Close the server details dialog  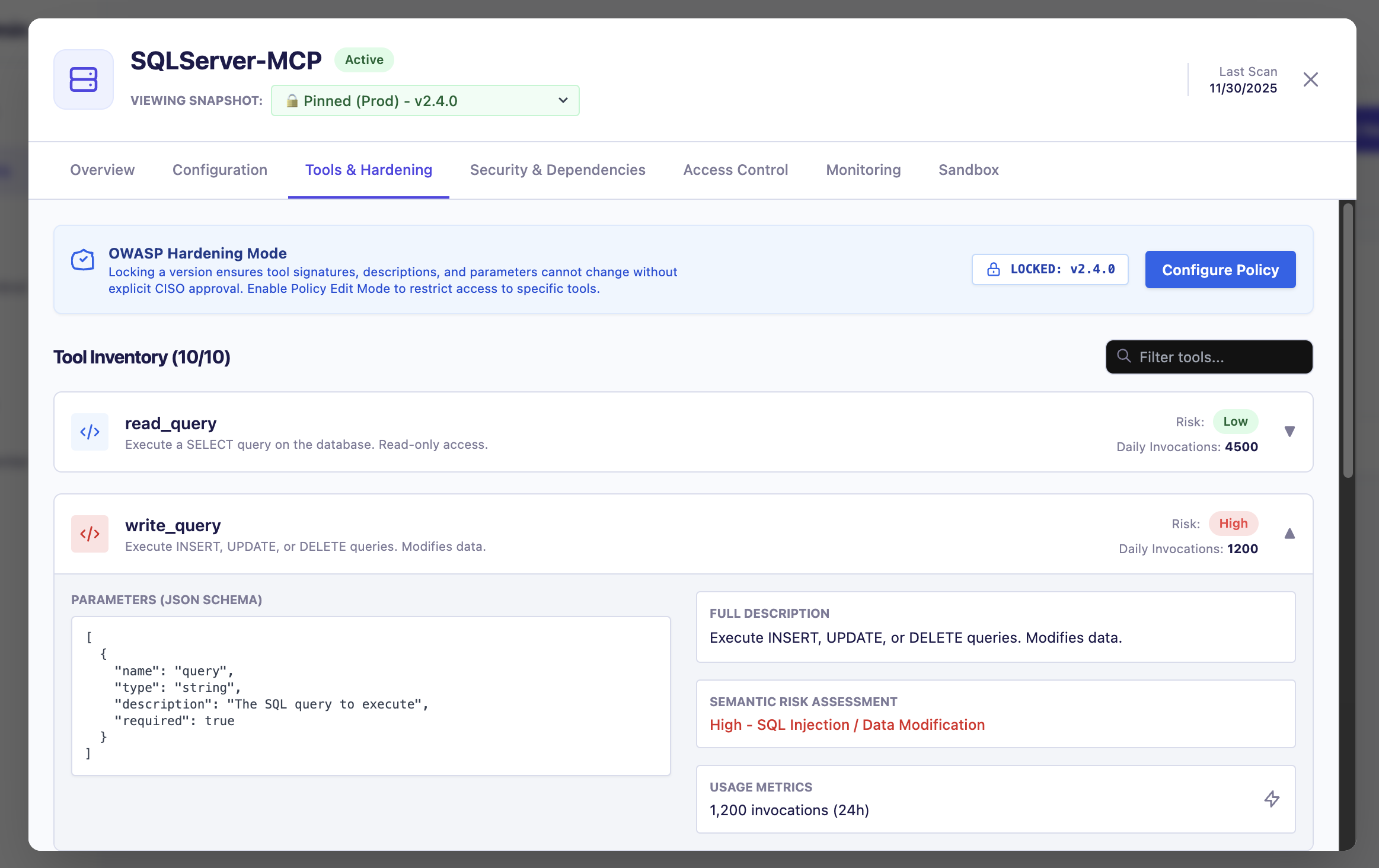tap(1311, 79)
